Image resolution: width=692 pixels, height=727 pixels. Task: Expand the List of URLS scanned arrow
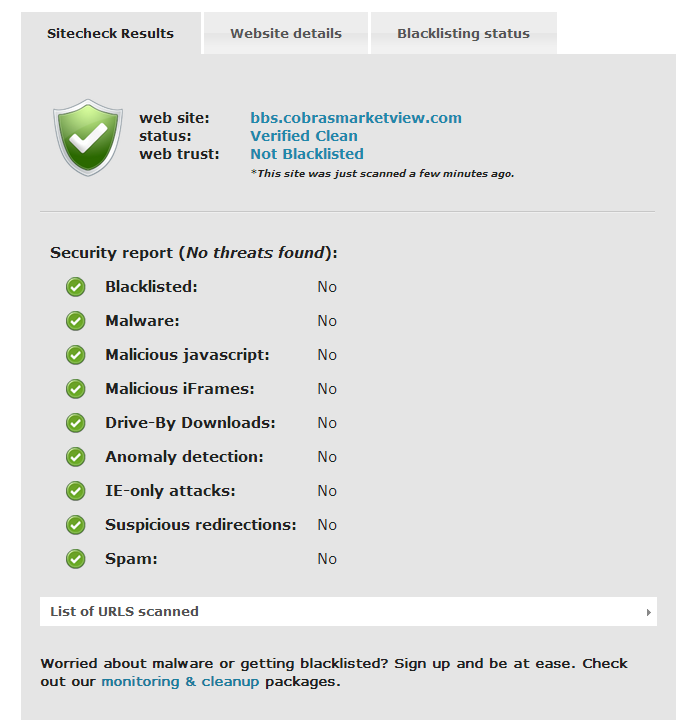tap(648, 612)
